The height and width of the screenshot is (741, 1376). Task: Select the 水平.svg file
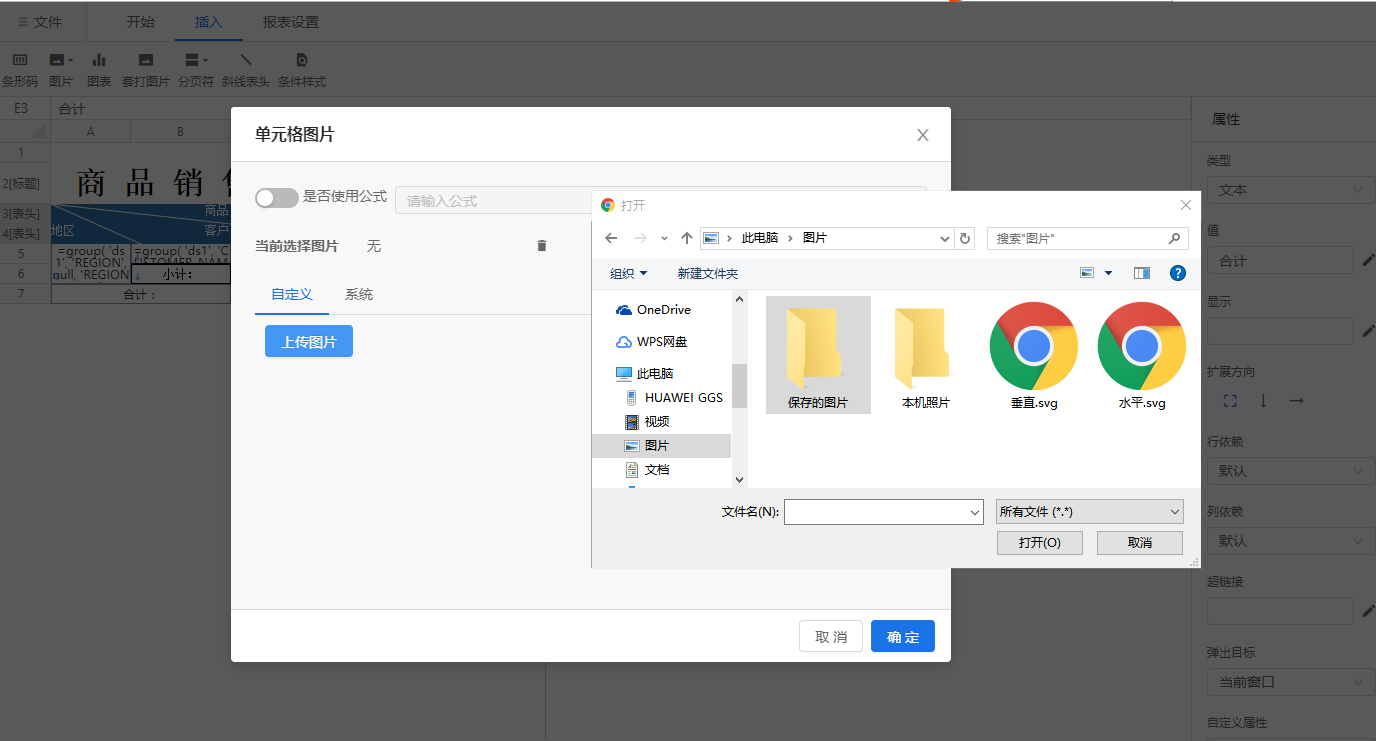(1142, 355)
